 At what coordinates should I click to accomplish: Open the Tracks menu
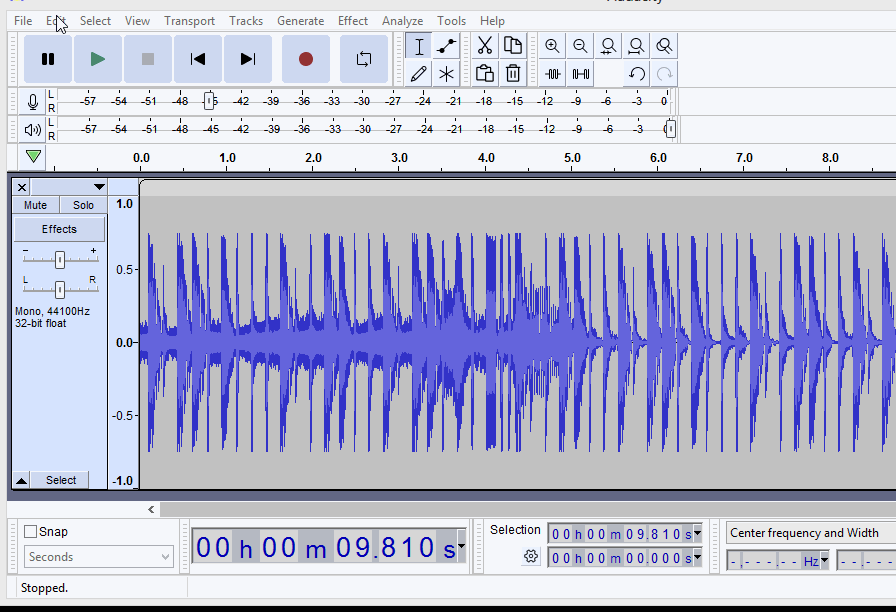(246, 21)
